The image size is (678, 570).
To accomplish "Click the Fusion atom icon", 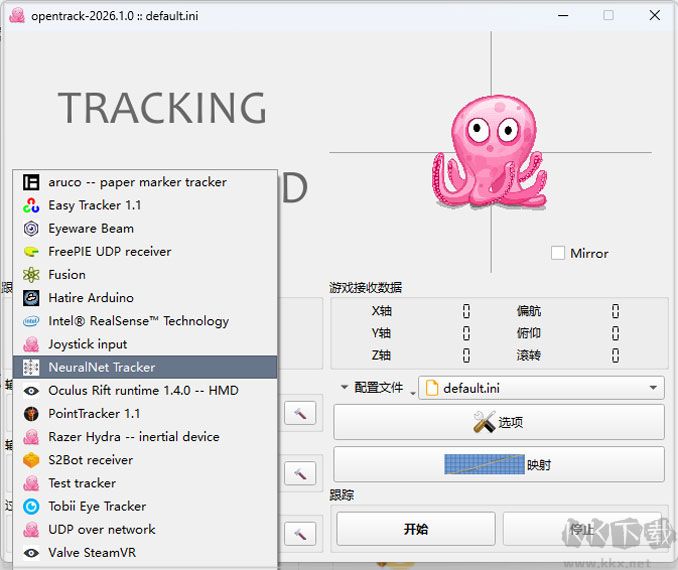I will (31, 275).
